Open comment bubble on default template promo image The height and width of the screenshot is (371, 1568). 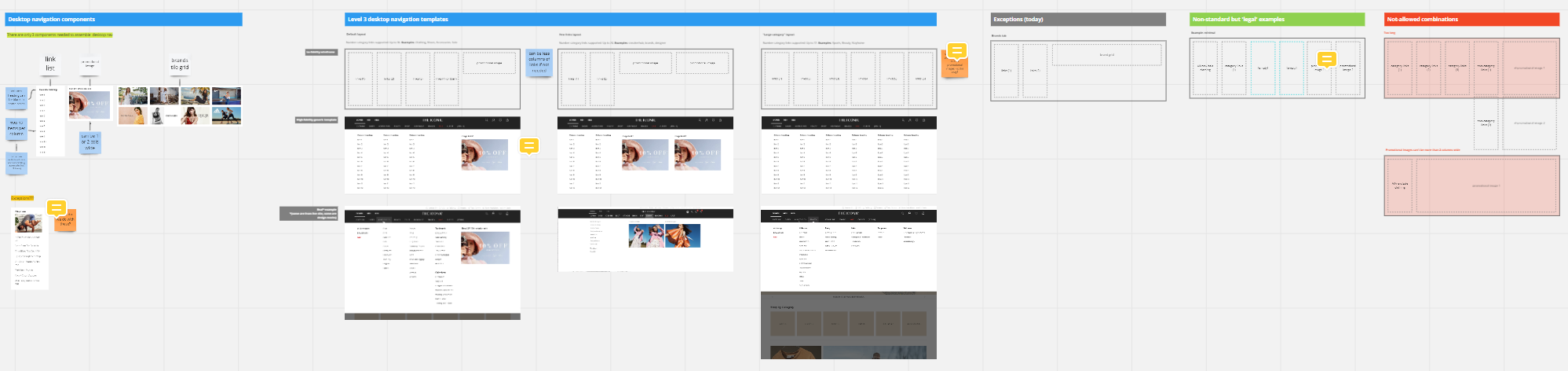[x=529, y=146]
